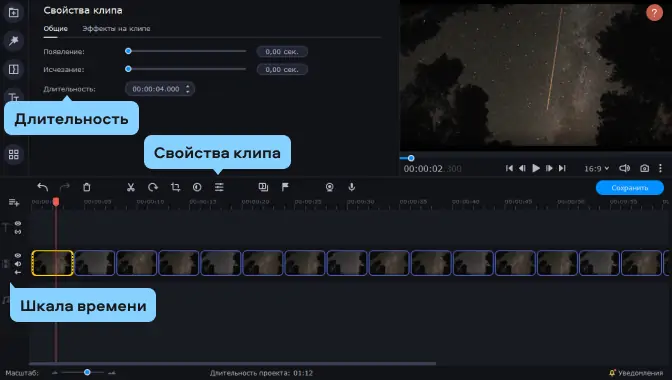Jump to the next clip
This screenshot has width=672, height=380.
(562, 168)
